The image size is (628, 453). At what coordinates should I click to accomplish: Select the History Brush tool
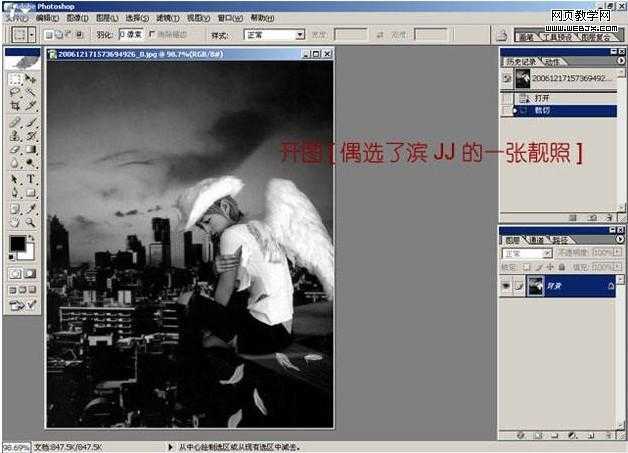pos(30,136)
